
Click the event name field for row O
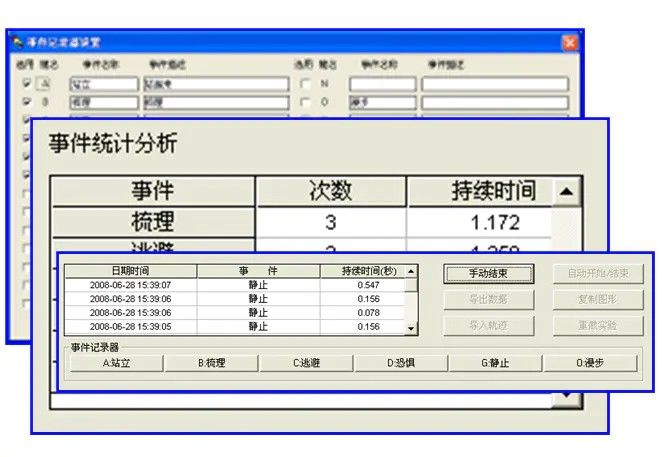[x=381, y=102]
